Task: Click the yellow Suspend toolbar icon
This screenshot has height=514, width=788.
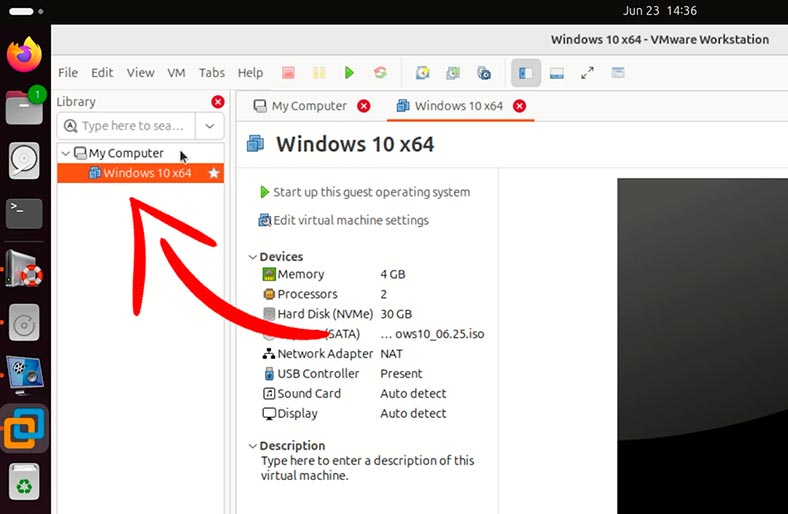Action: [319, 73]
